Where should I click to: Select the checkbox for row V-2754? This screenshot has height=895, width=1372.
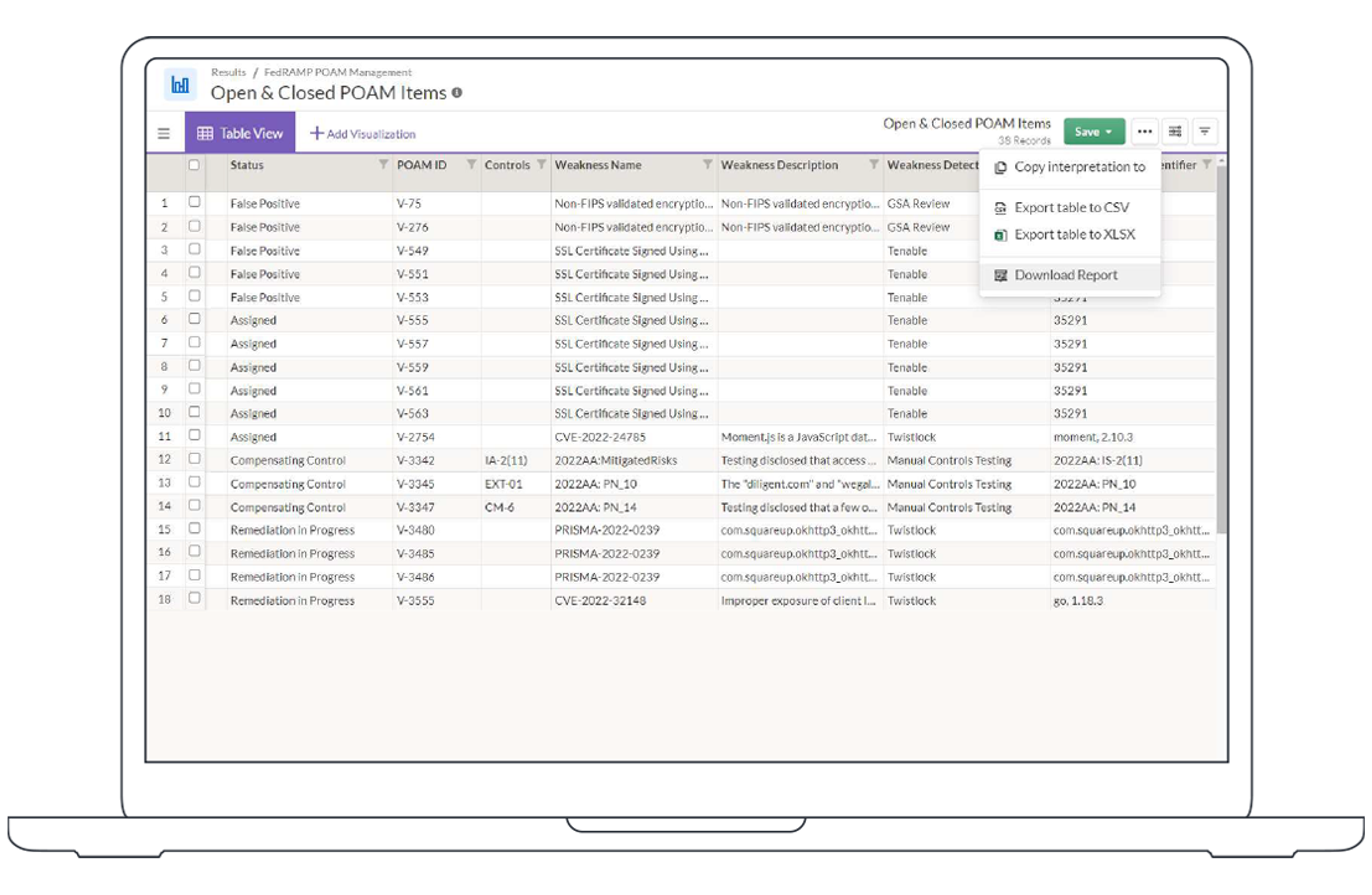point(194,435)
